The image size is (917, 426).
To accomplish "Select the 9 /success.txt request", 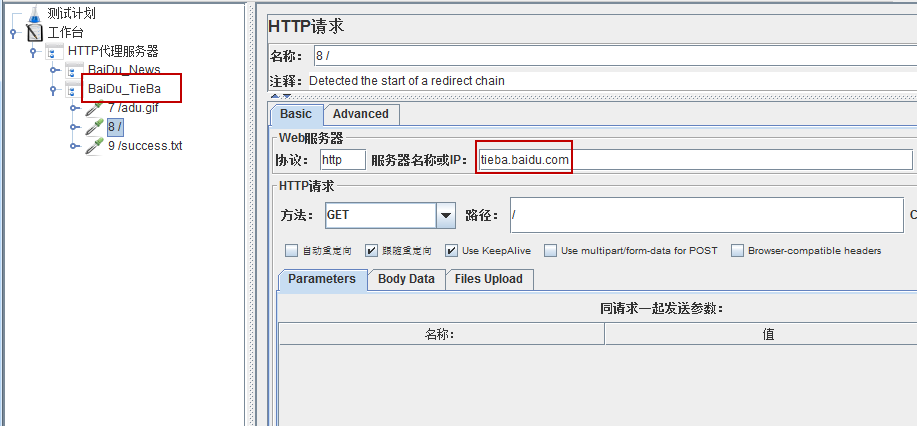I will coord(145,146).
